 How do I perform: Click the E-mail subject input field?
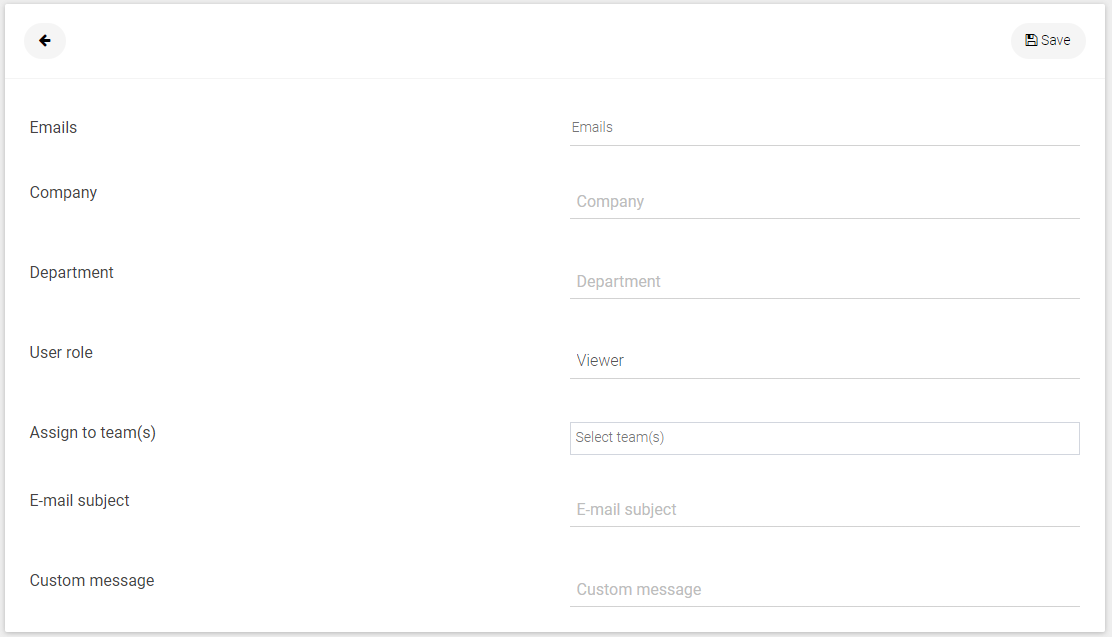click(x=825, y=510)
